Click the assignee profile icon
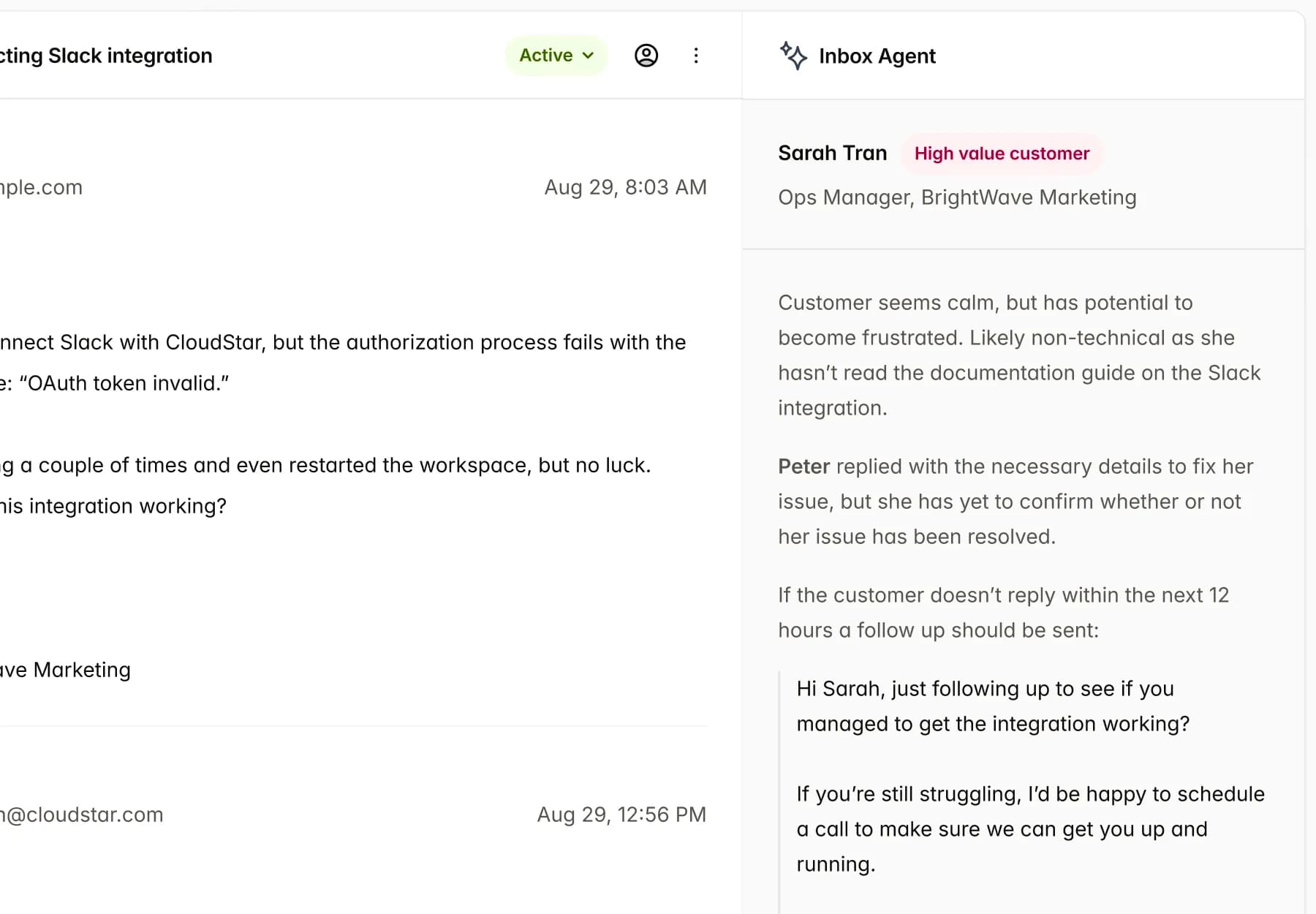This screenshot has width=1316, height=914. 646,56
